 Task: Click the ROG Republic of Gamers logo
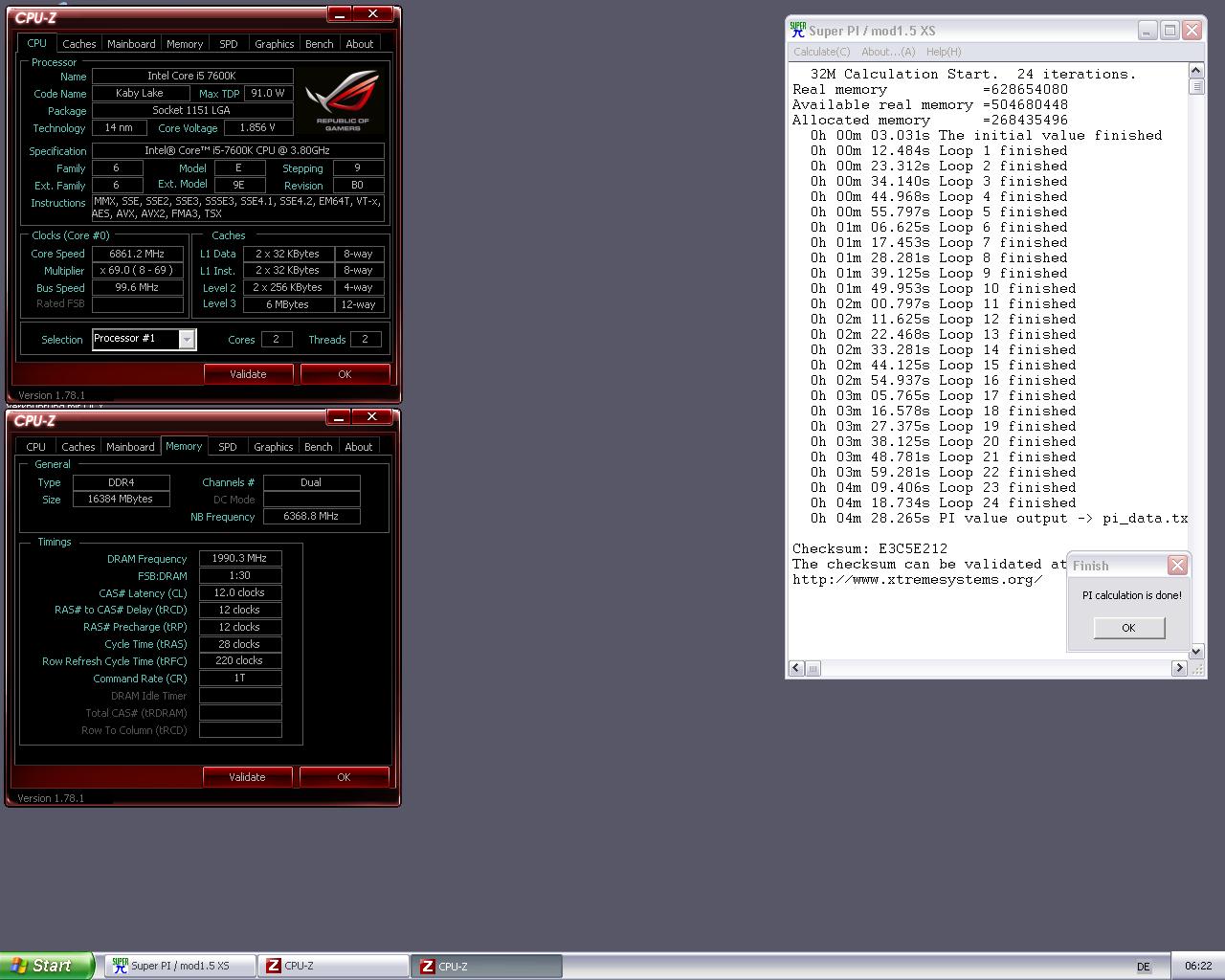coord(343,101)
